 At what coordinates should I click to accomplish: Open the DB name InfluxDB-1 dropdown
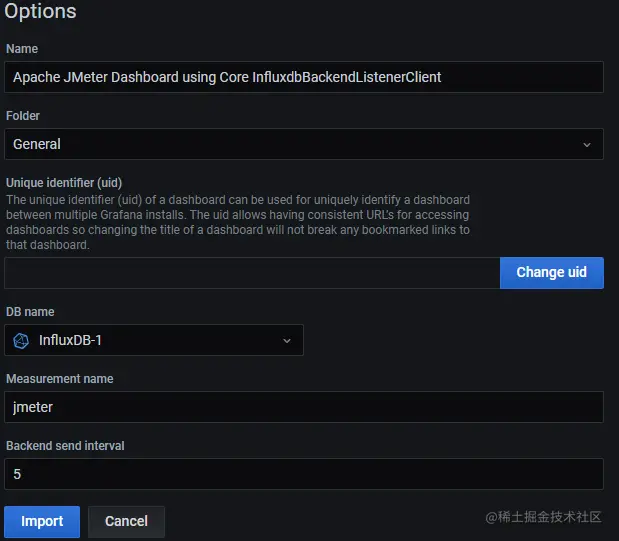[x=154, y=340]
